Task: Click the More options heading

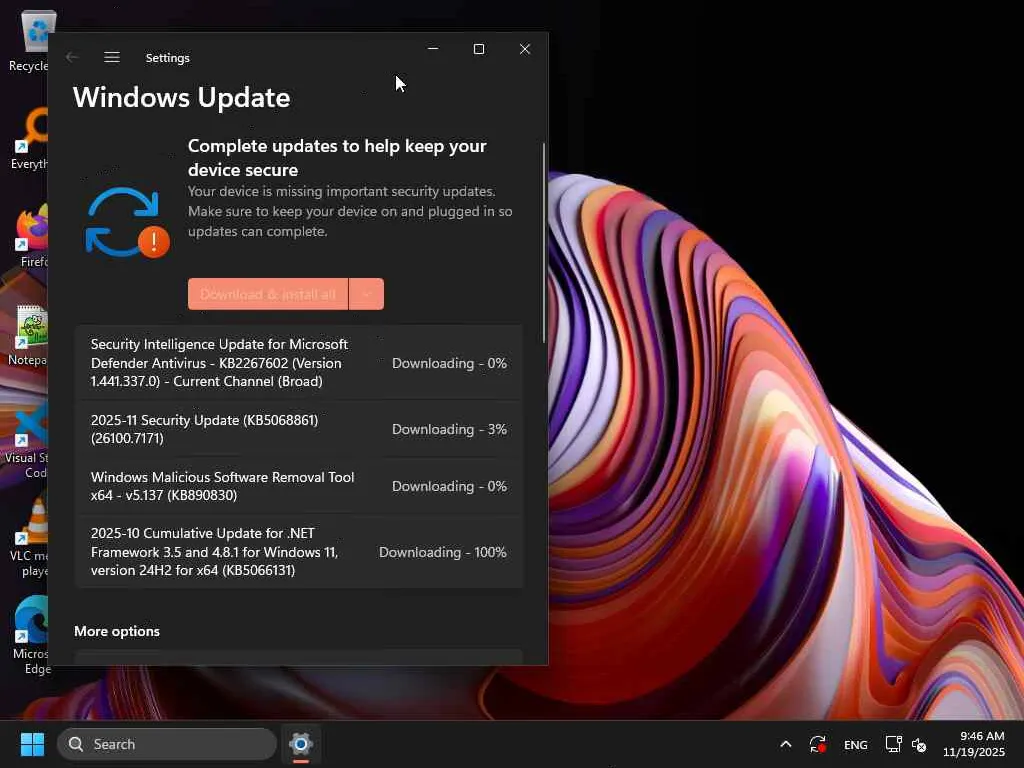Action: tap(117, 631)
